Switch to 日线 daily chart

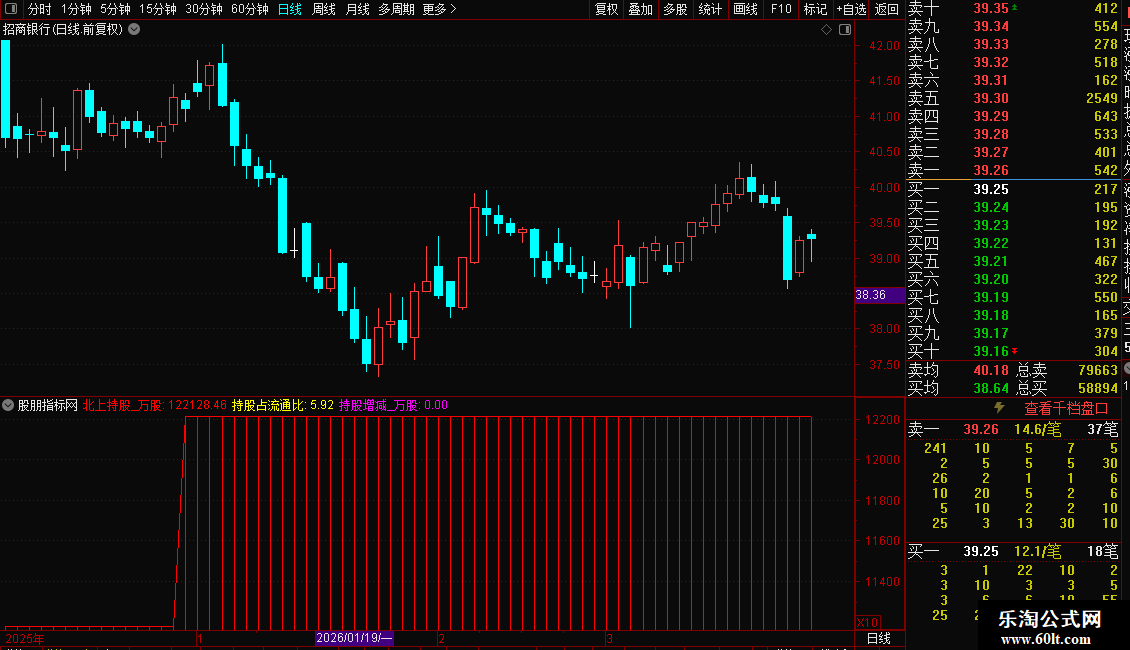290,9
